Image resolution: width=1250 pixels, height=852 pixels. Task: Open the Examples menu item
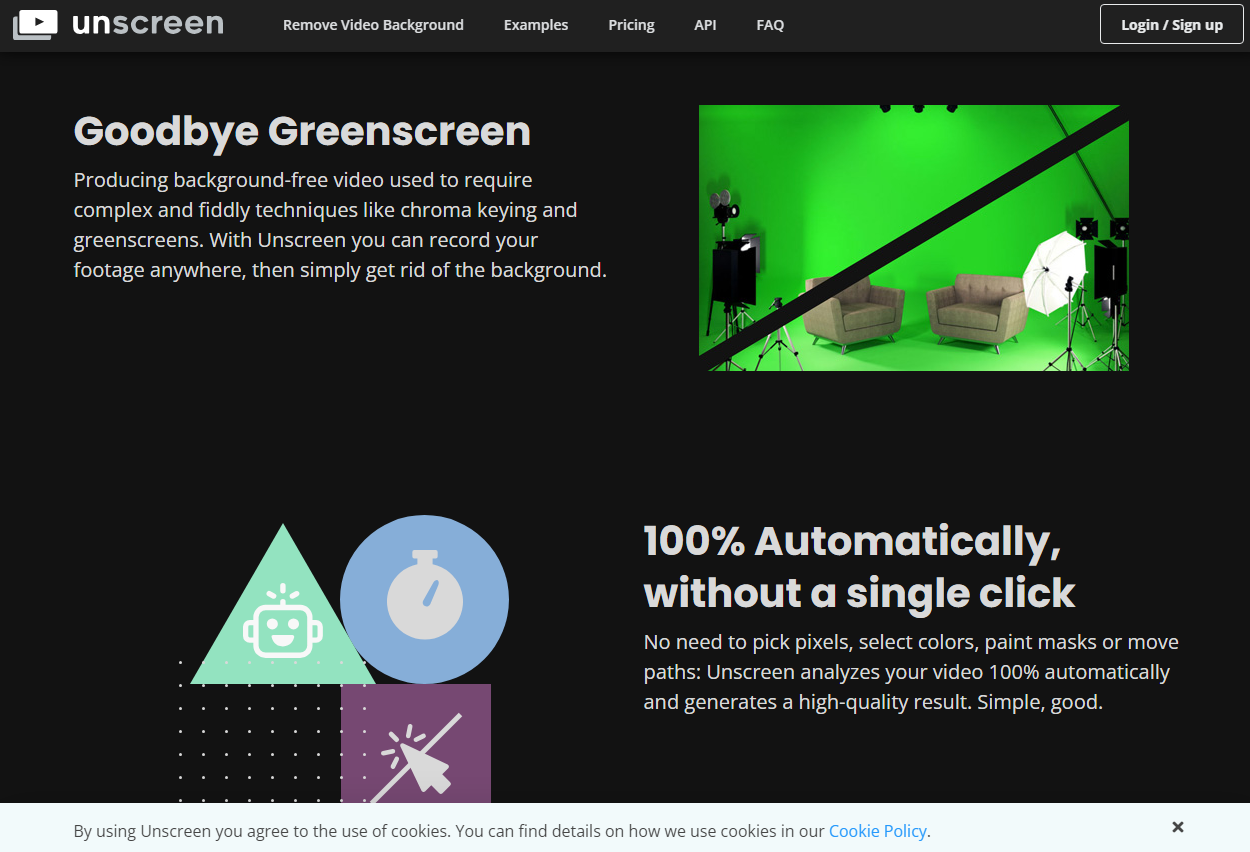(536, 25)
